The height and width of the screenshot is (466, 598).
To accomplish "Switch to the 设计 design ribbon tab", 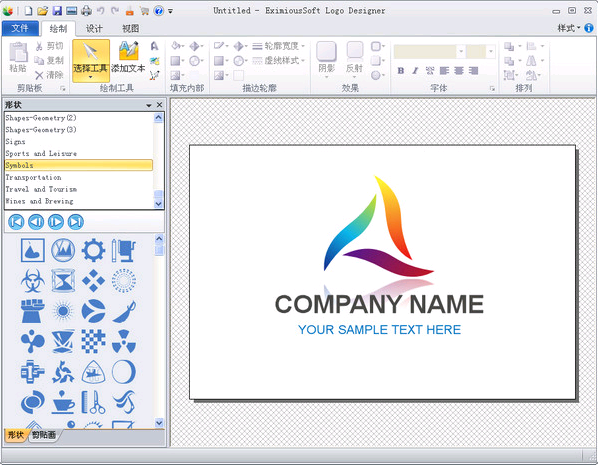I will tap(94, 29).
